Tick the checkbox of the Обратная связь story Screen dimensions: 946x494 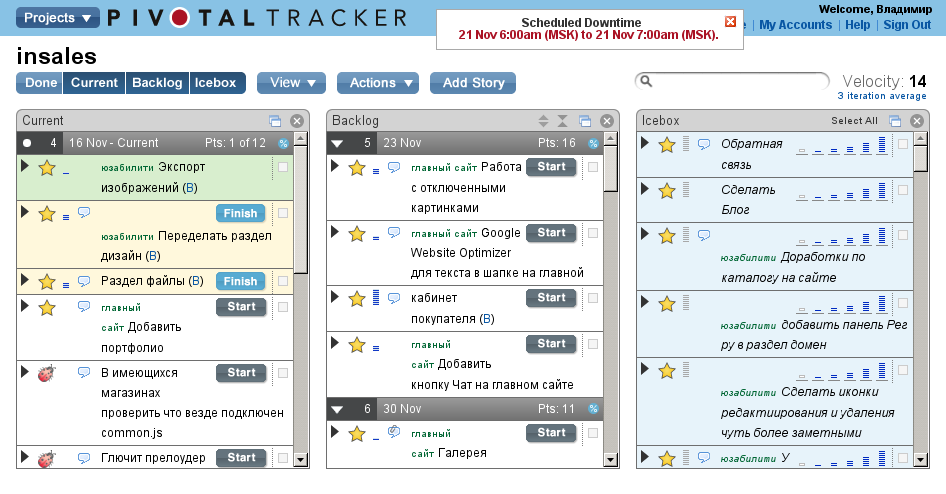903,144
